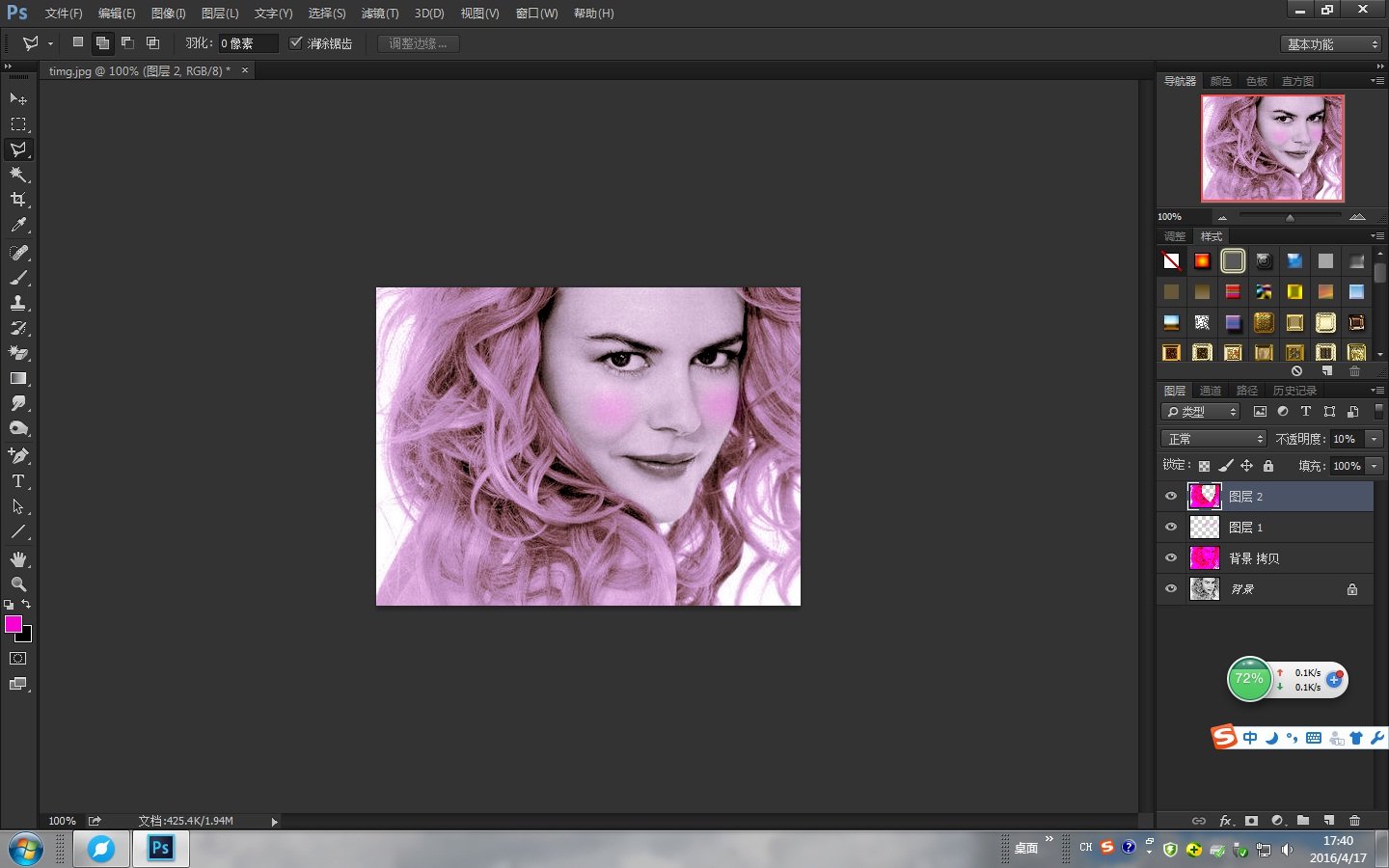The width and height of the screenshot is (1389, 868).
Task: Select the Move tool at toolbar top
Action: [18, 99]
